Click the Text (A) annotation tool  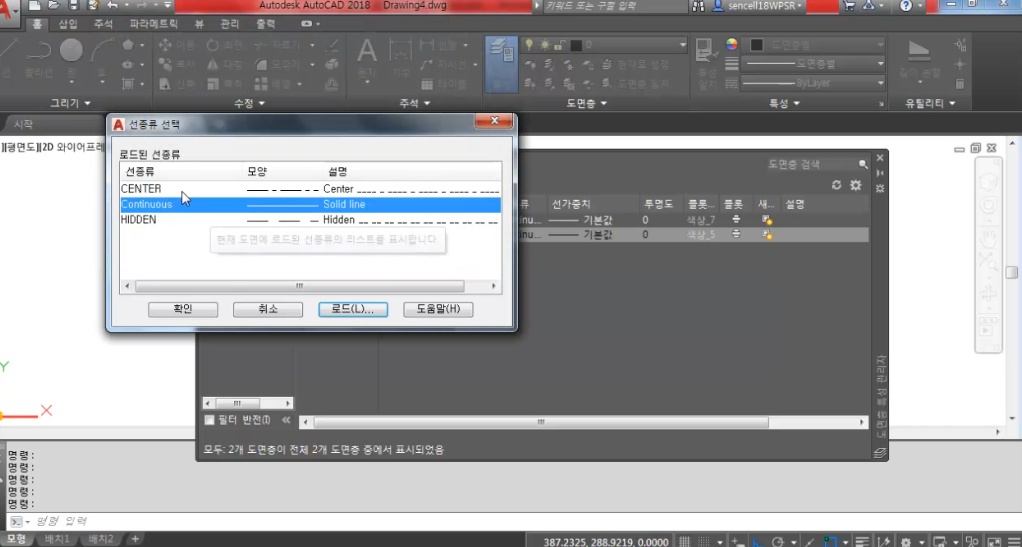pyautogui.click(x=367, y=51)
